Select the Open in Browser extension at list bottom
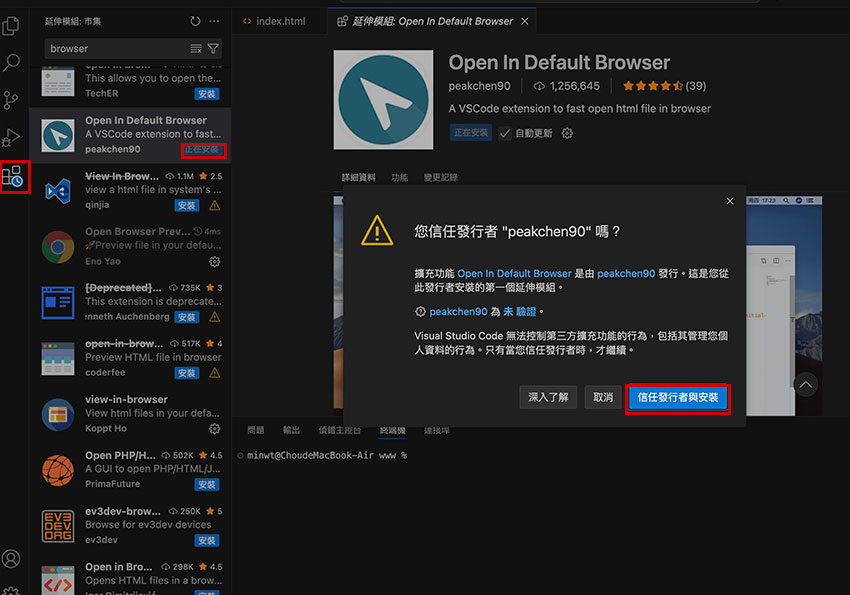 coord(130,577)
